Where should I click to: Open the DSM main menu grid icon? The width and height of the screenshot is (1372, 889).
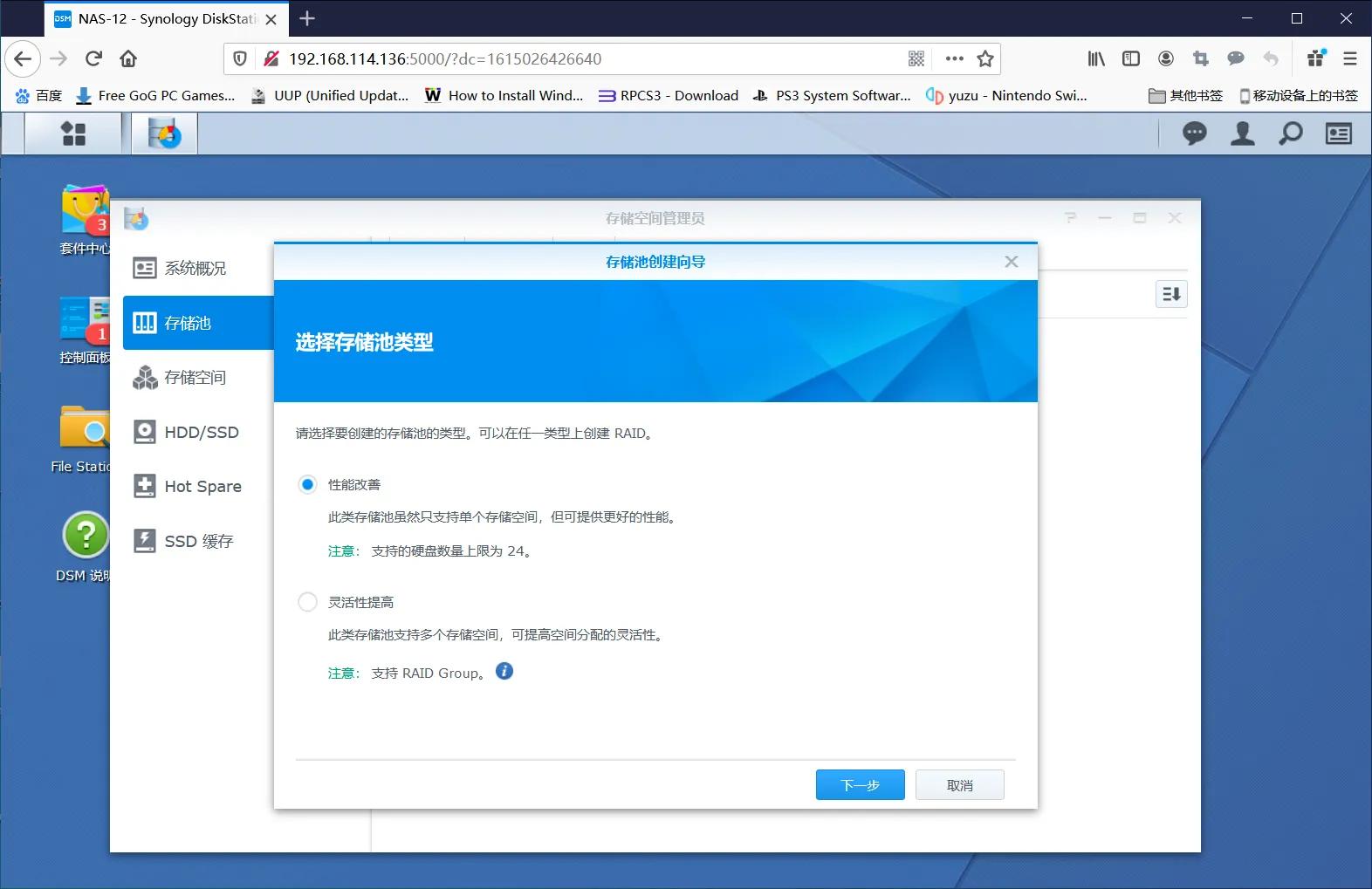pos(73,133)
